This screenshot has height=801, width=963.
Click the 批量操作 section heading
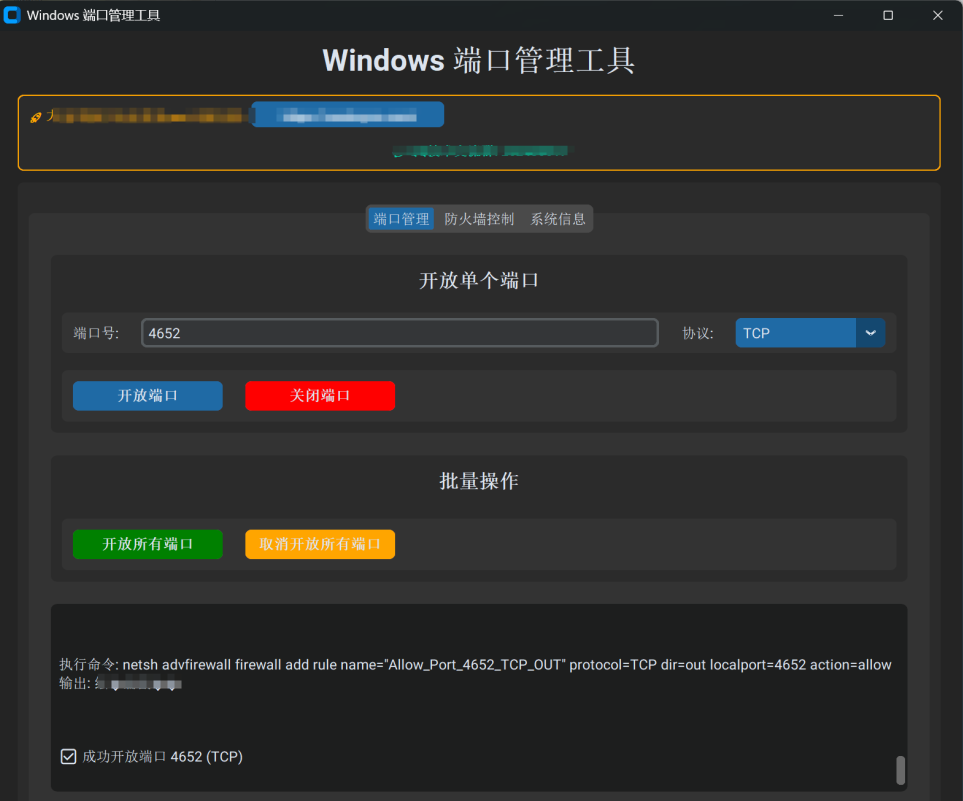[x=478, y=481]
